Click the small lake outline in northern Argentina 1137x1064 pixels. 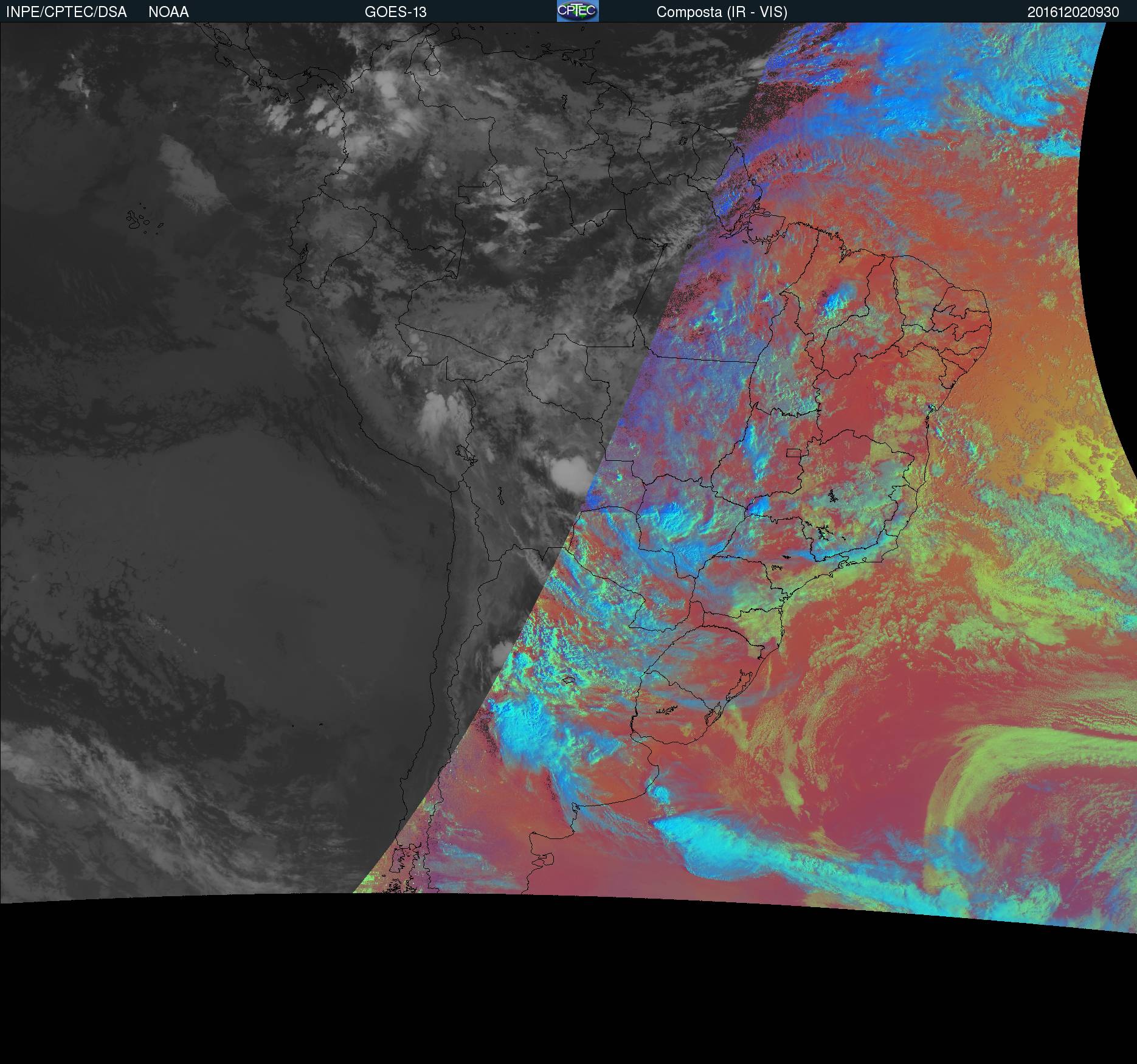[568, 680]
